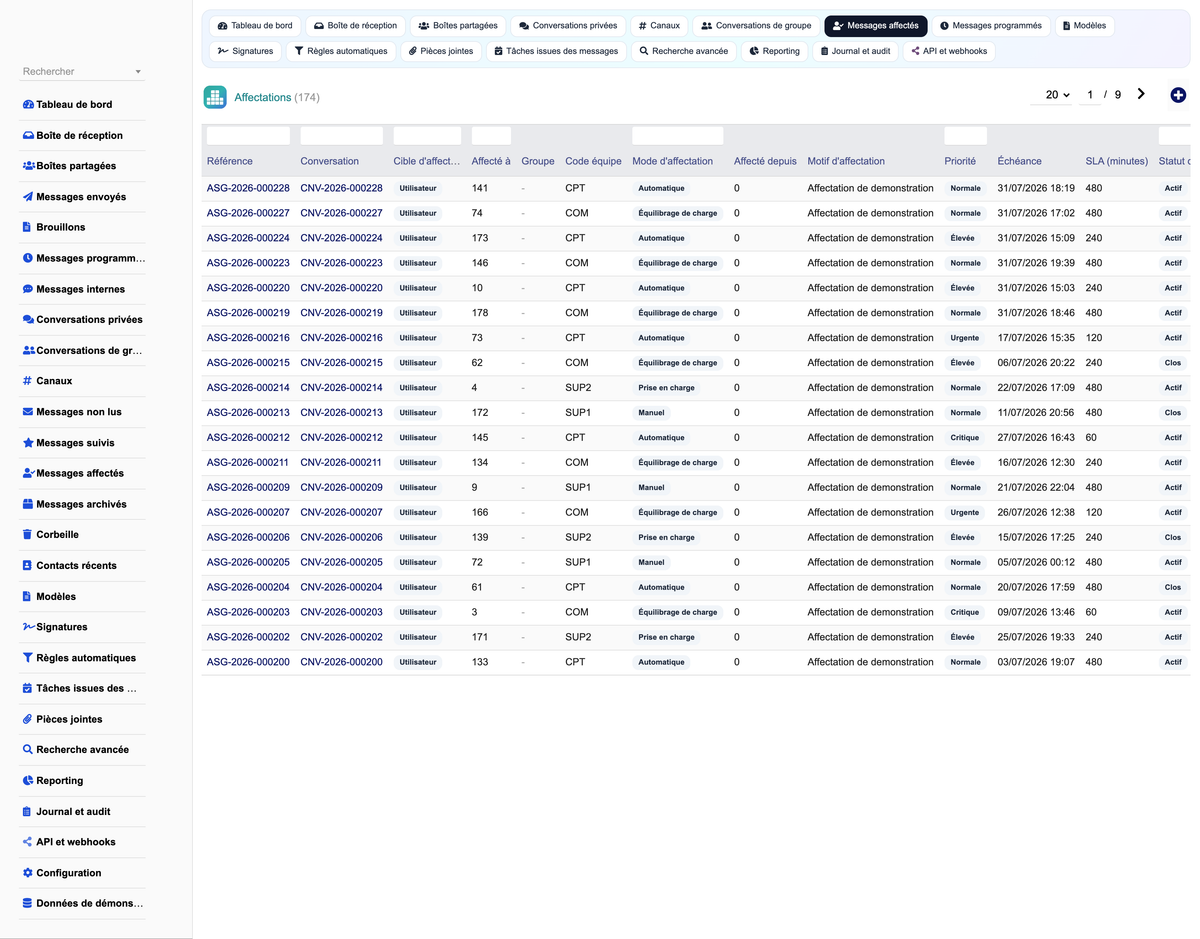Click the database icon for Données de démonstration

click(x=27, y=904)
